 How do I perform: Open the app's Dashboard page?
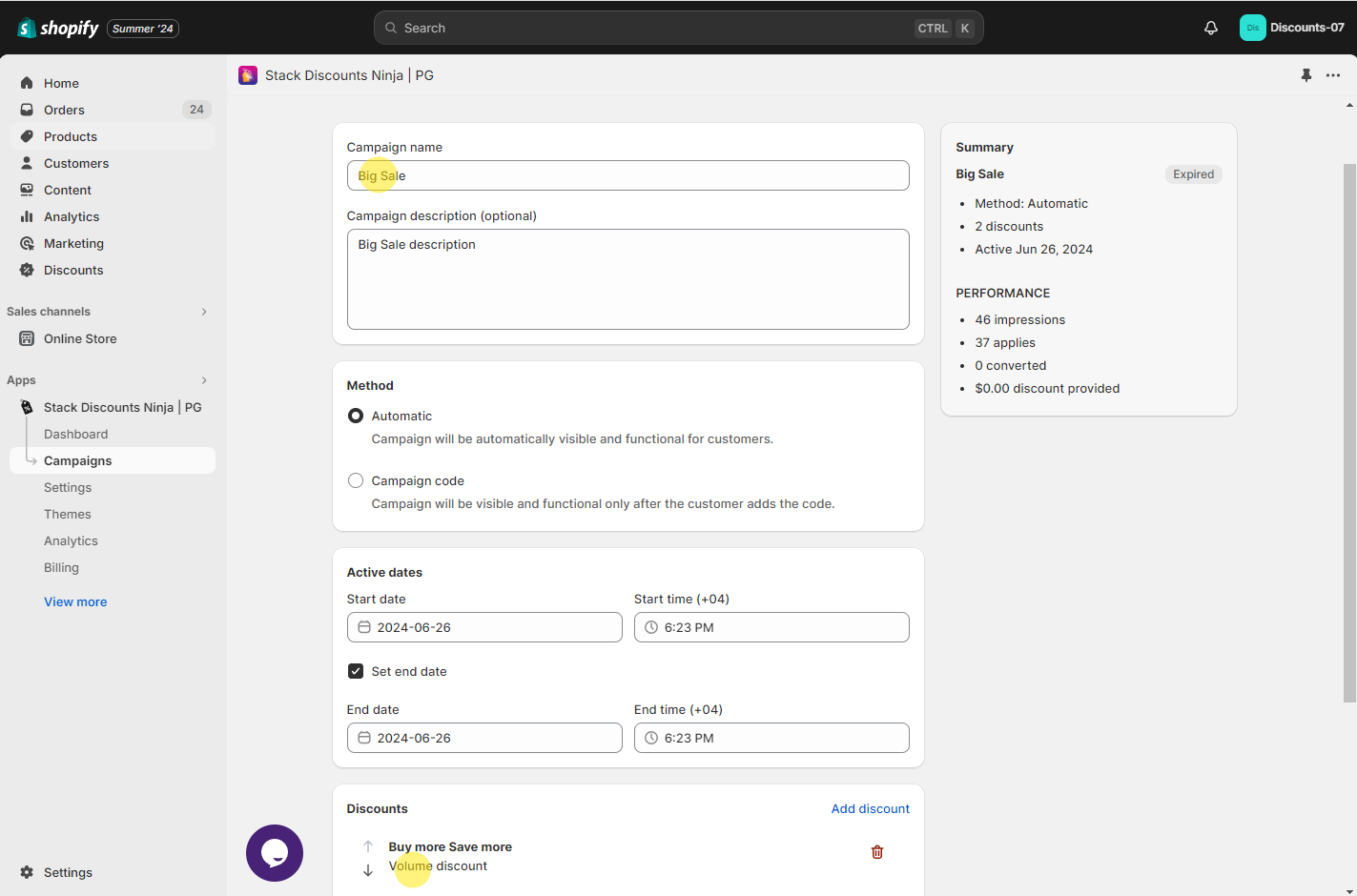tap(75, 434)
